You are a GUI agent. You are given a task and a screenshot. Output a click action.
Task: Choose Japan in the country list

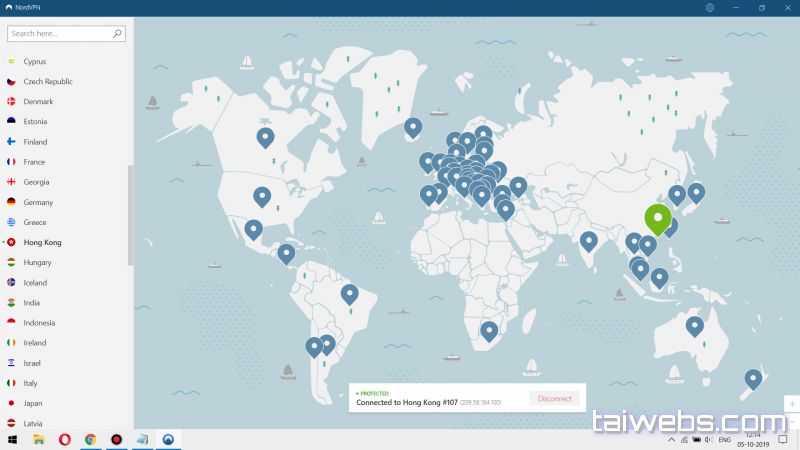(x=33, y=403)
